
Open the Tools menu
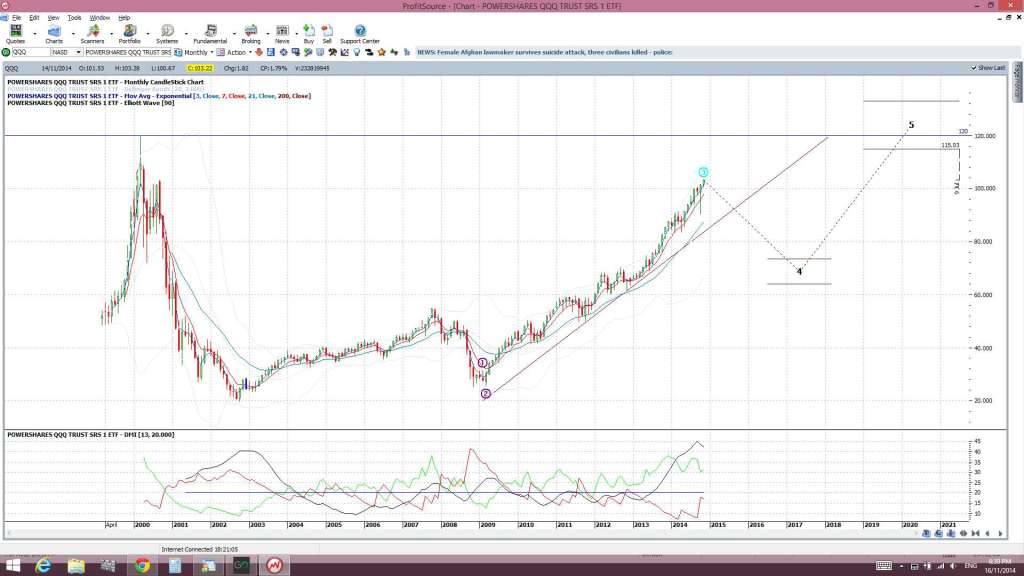(x=74, y=18)
